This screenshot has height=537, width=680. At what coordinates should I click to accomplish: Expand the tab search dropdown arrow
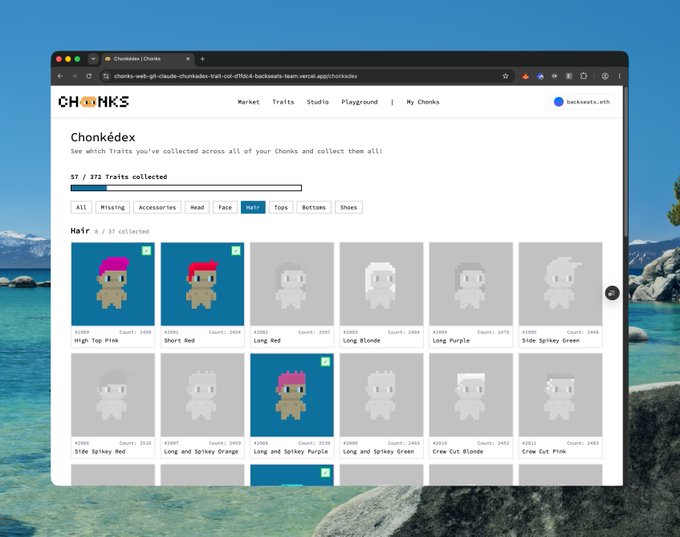coord(93,59)
